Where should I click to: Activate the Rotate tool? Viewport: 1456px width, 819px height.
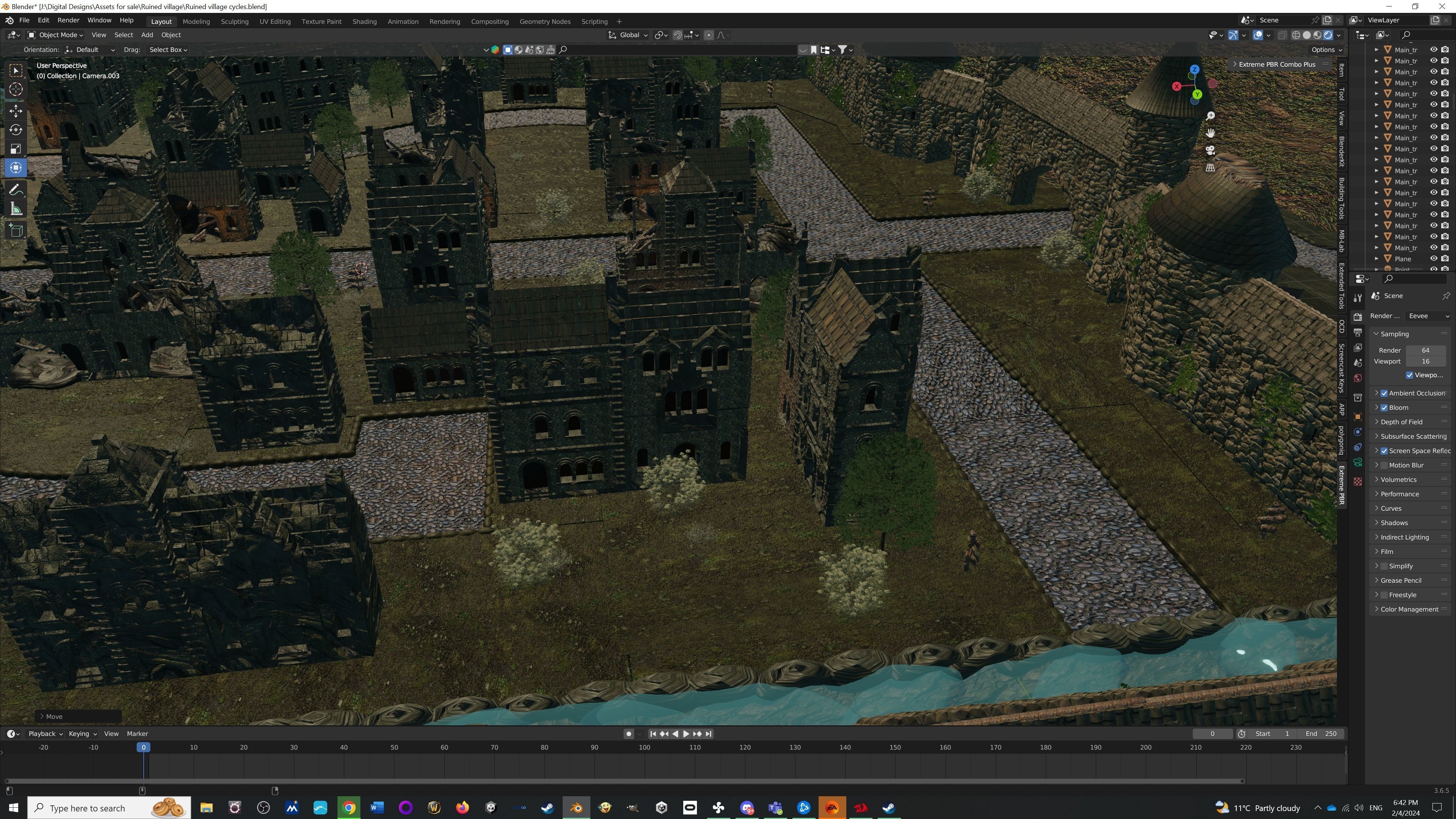(x=16, y=129)
